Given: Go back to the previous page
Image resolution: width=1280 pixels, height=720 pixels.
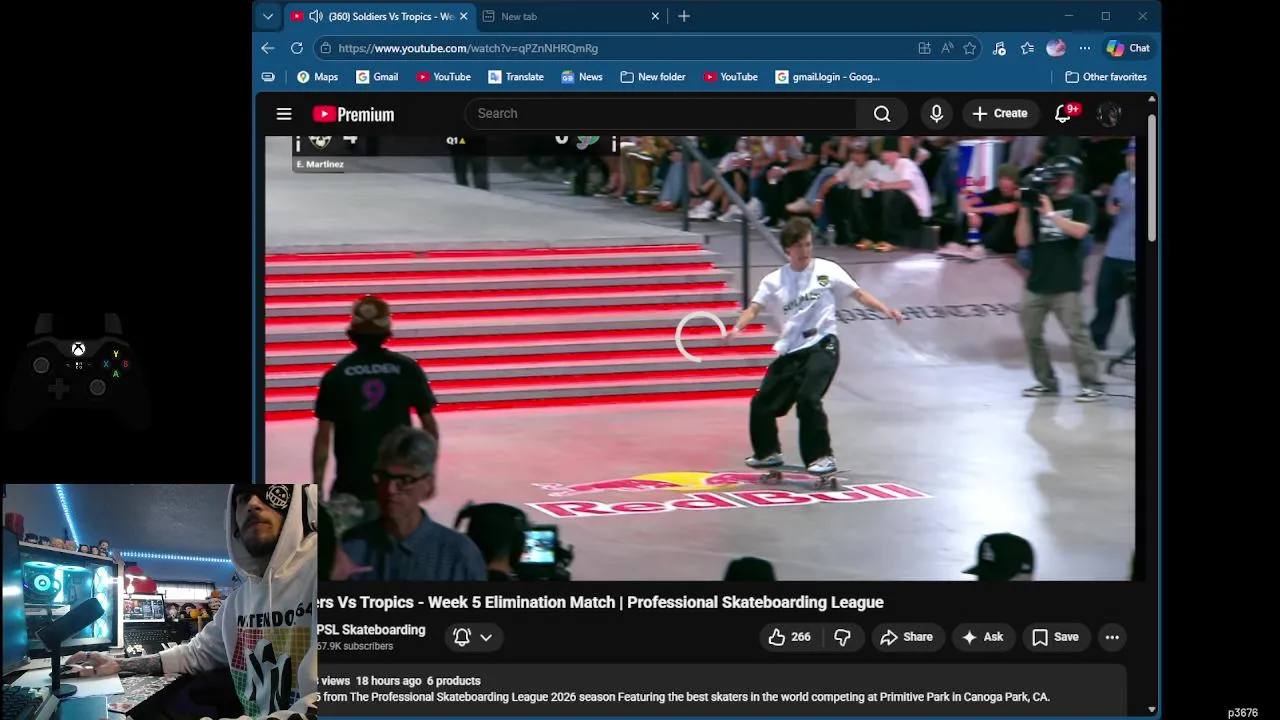Looking at the screenshot, I should tap(268, 48).
